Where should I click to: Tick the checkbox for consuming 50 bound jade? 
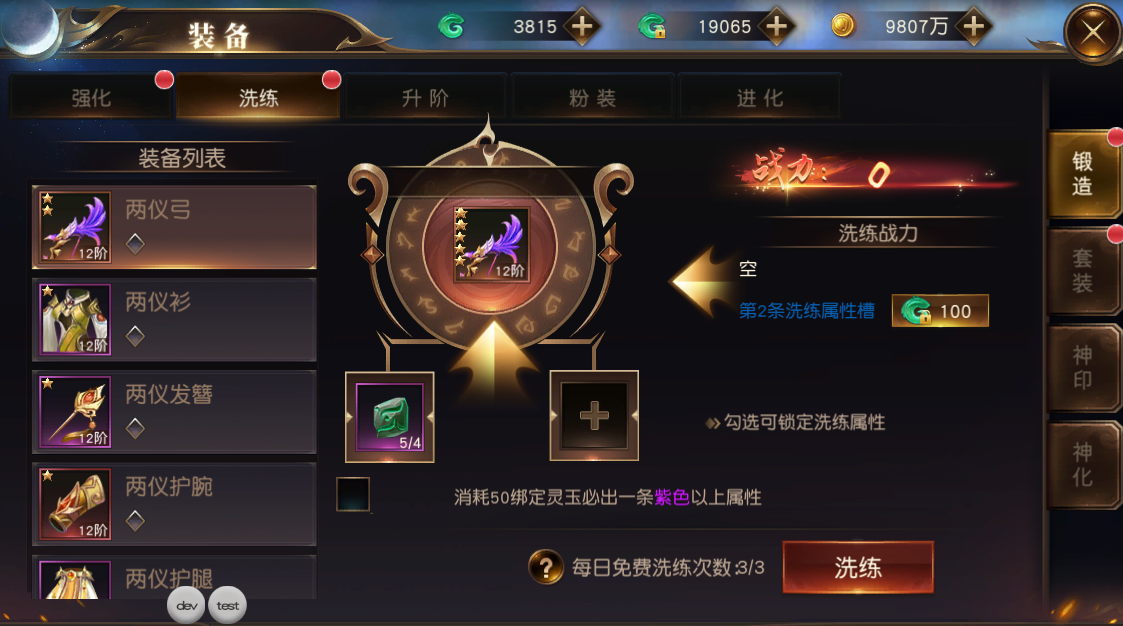353,494
